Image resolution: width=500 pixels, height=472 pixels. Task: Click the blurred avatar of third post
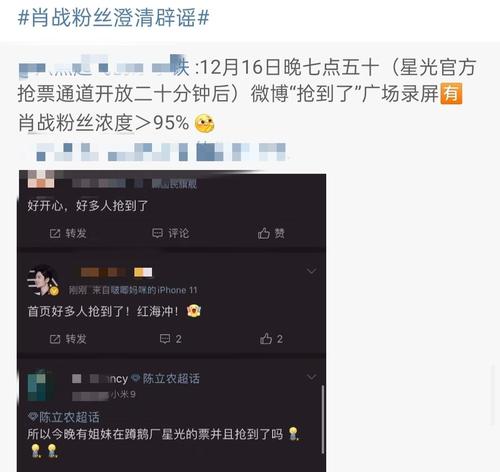point(41,385)
